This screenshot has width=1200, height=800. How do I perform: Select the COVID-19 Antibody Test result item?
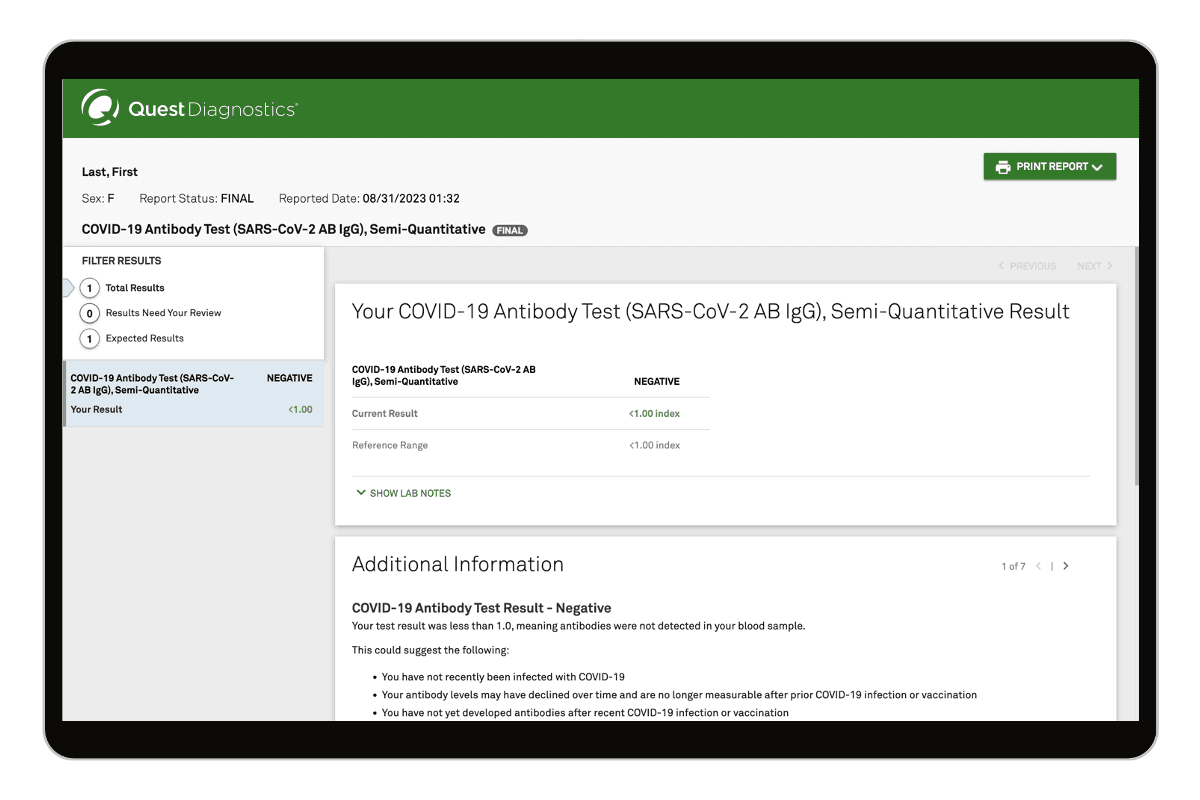(192, 393)
